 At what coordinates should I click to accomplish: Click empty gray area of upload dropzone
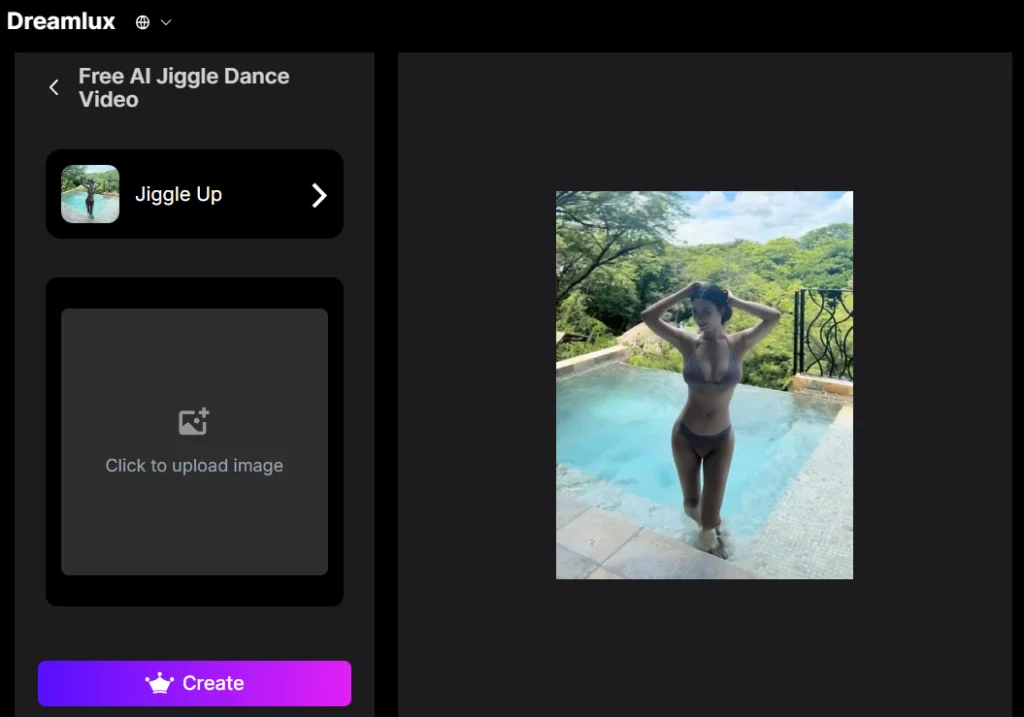coord(194,530)
